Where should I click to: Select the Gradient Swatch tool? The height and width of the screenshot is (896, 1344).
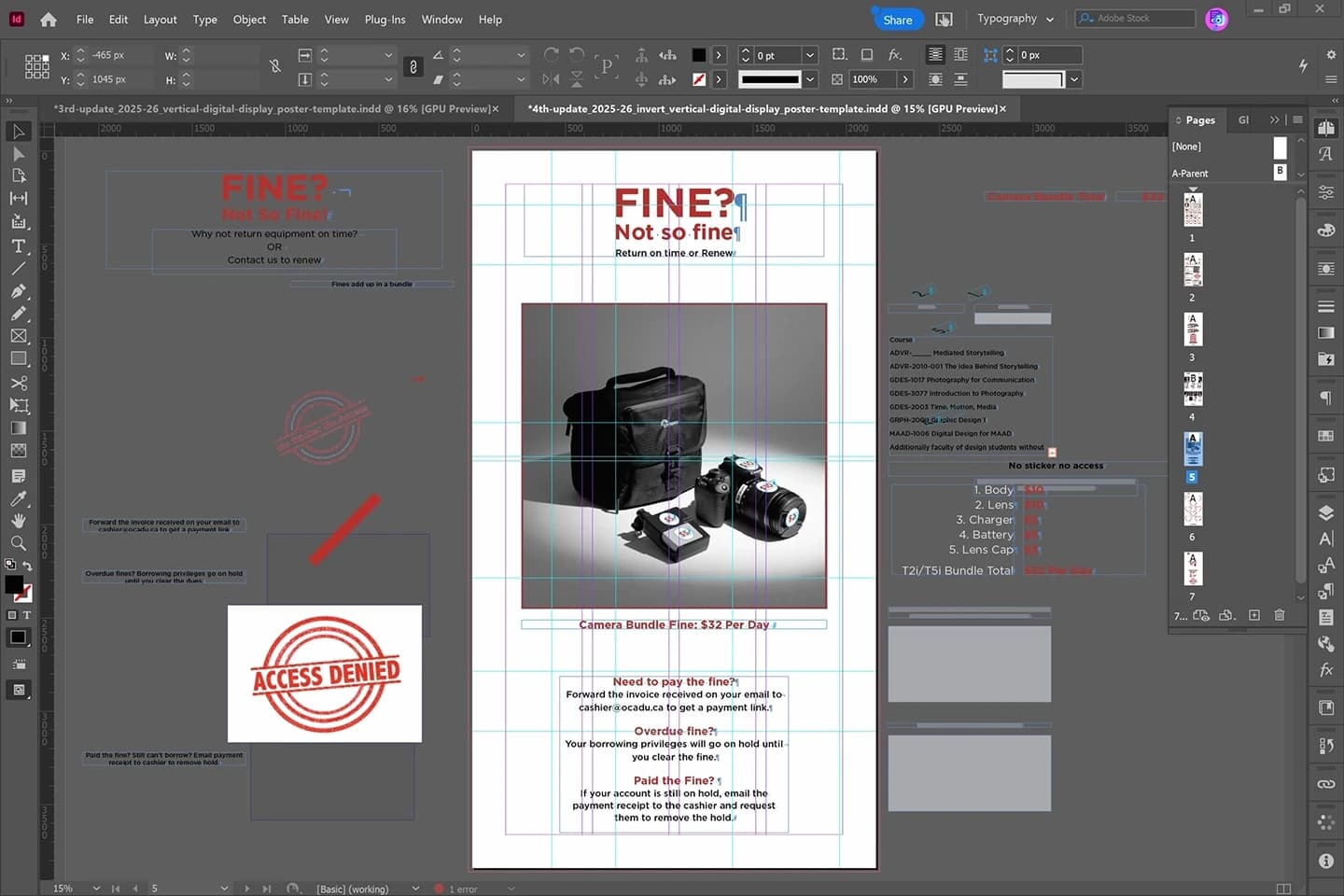18,428
